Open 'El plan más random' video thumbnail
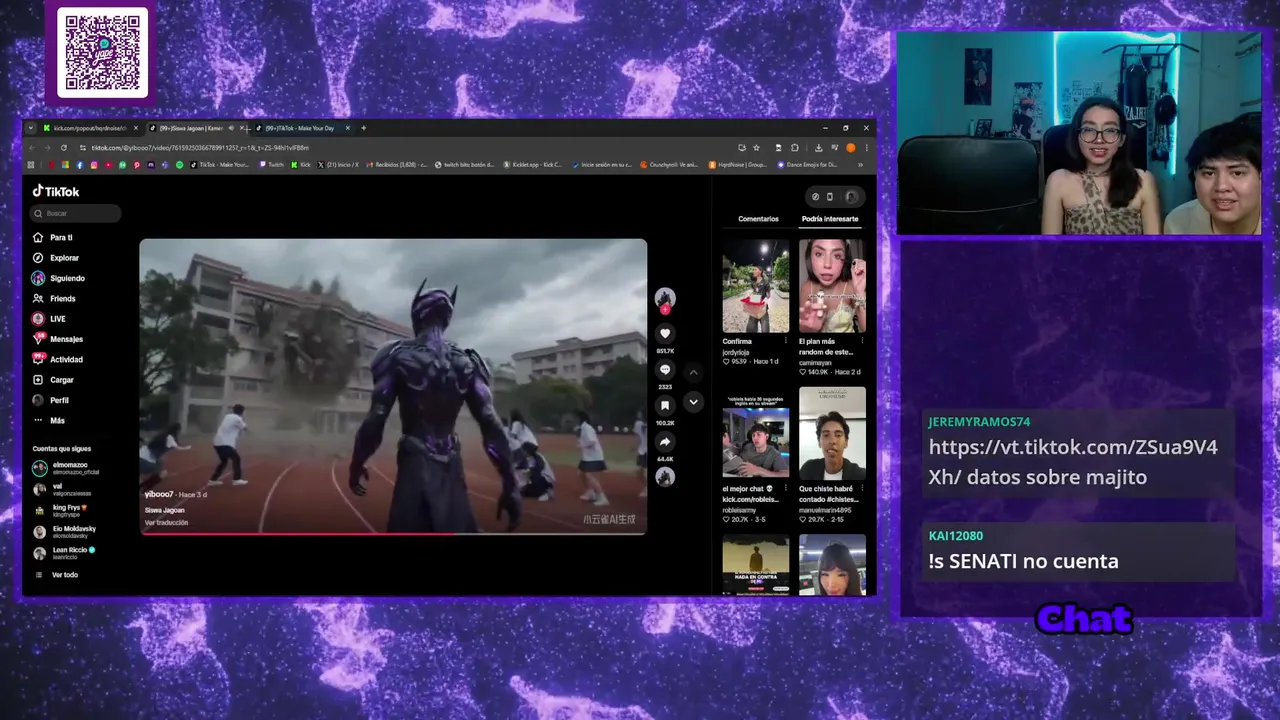Screen dimensions: 1280x720 [x=832, y=285]
